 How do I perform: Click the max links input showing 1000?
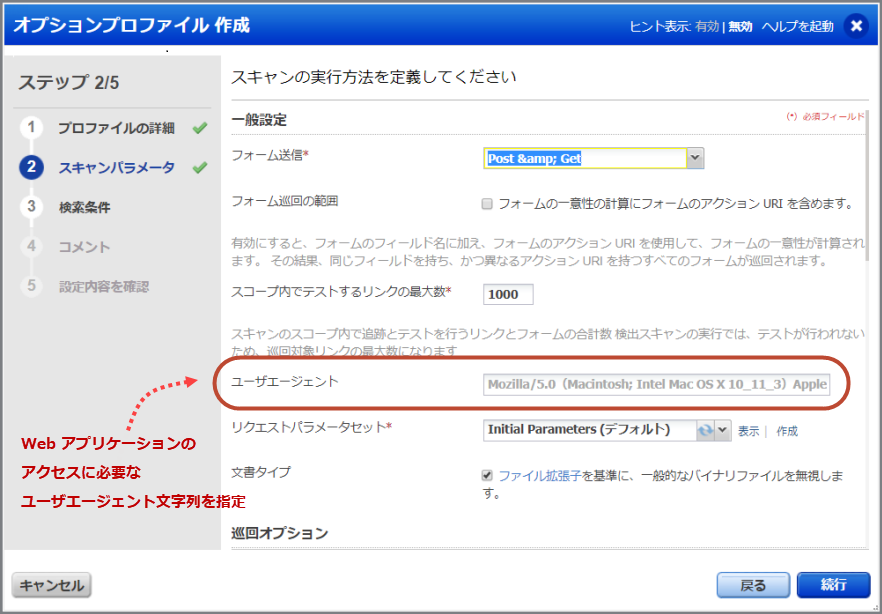tap(508, 294)
